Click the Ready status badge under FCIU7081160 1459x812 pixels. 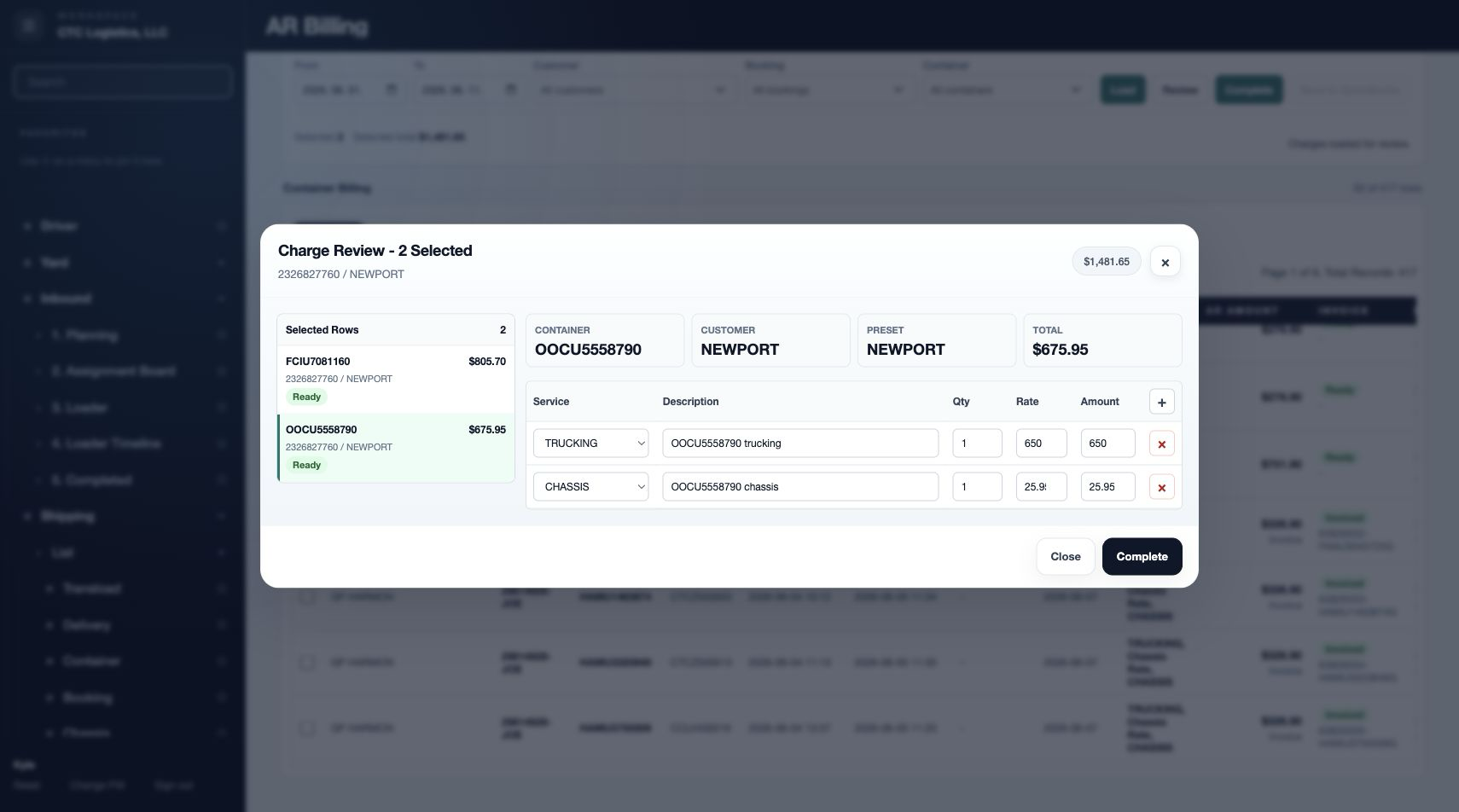[307, 397]
